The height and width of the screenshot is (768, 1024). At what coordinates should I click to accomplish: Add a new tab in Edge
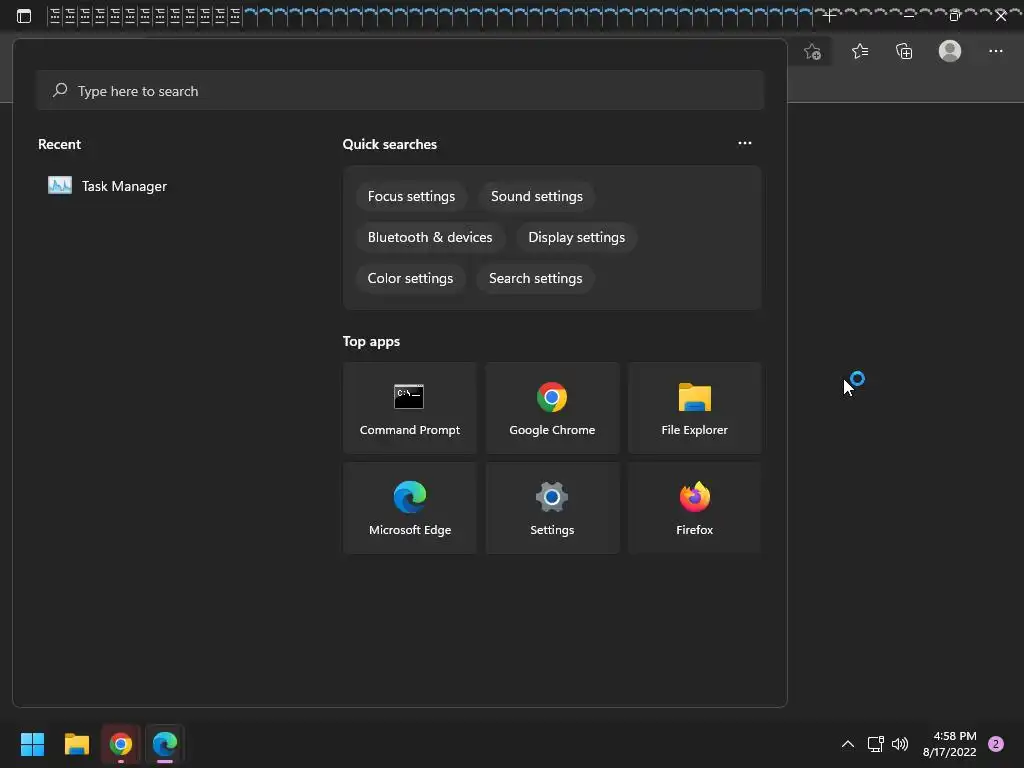[x=829, y=16]
